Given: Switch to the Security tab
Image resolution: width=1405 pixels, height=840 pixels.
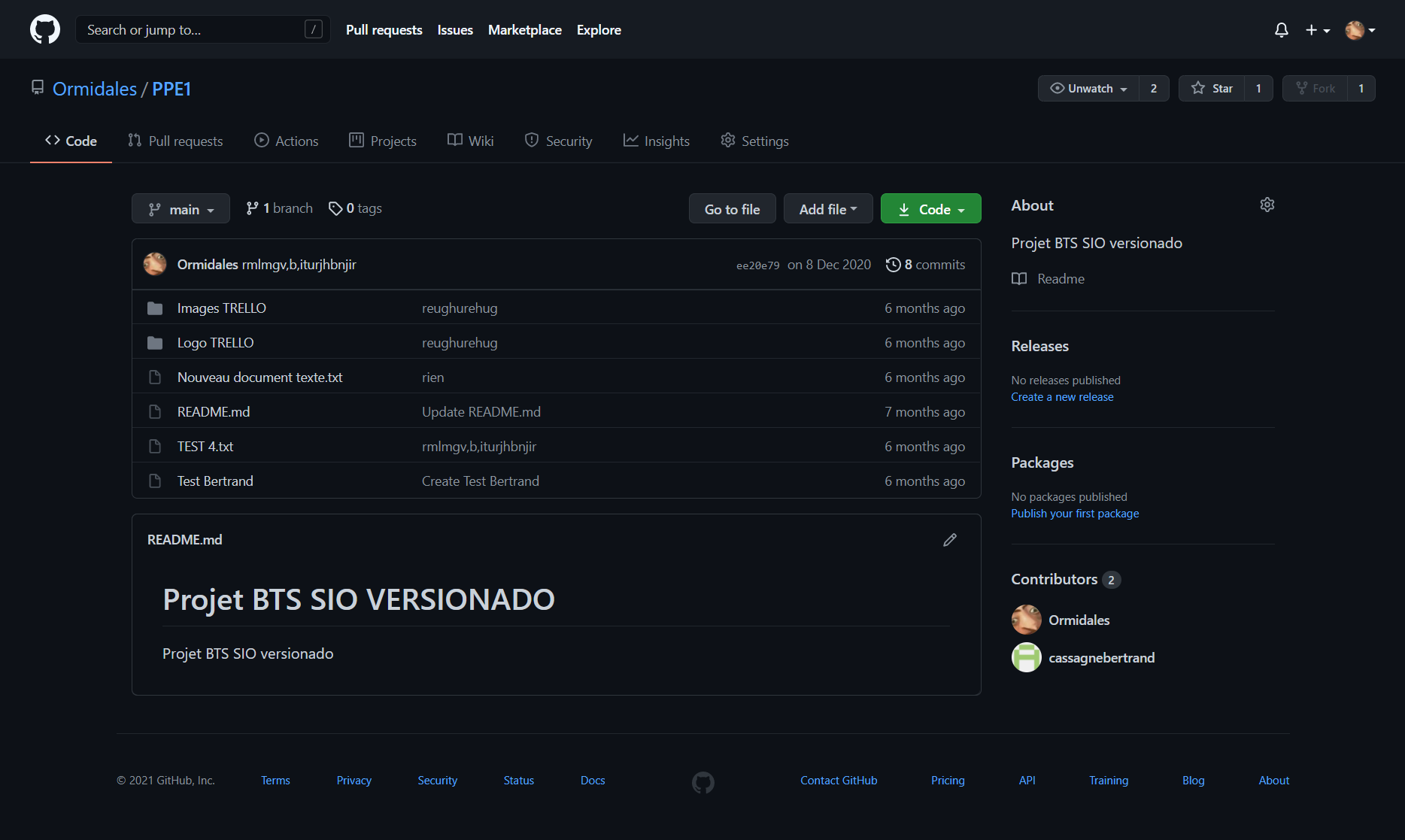Looking at the screenshot, I should (x=558, y=141).
